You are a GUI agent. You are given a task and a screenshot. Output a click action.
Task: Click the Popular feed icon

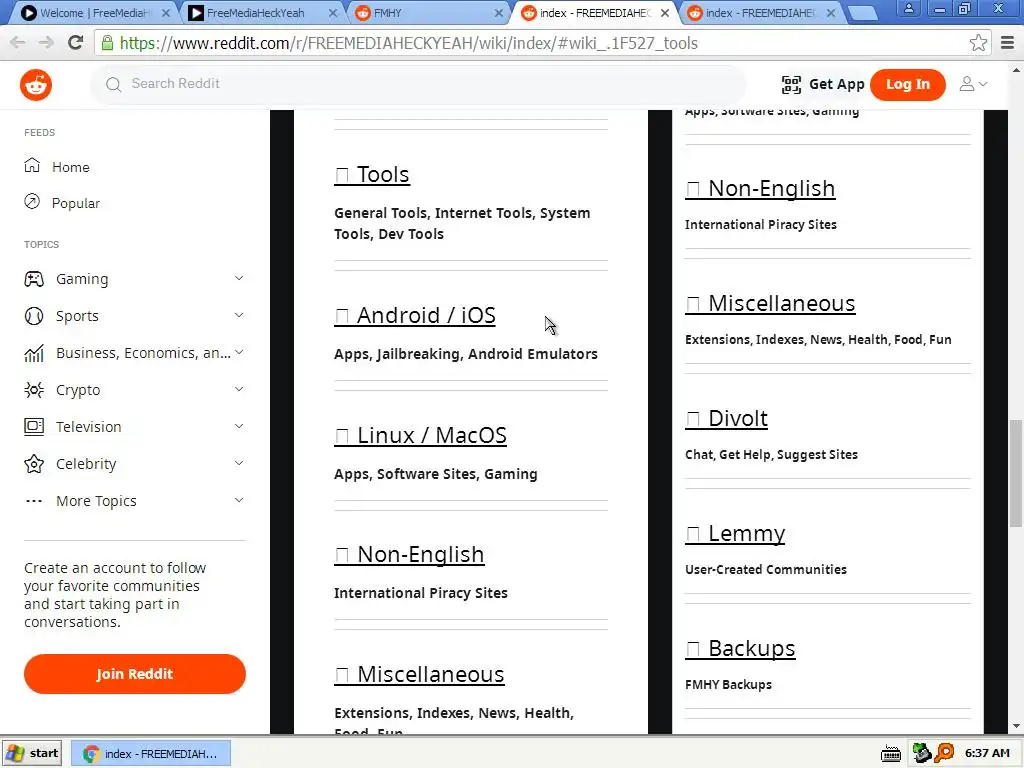tap(32, 202)
